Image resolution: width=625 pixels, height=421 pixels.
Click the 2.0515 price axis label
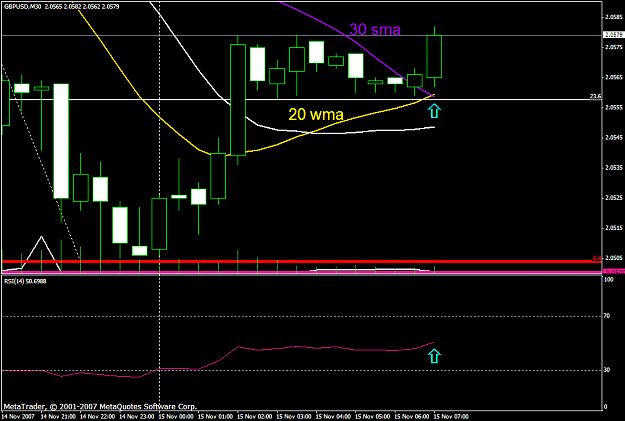[614, 228]
